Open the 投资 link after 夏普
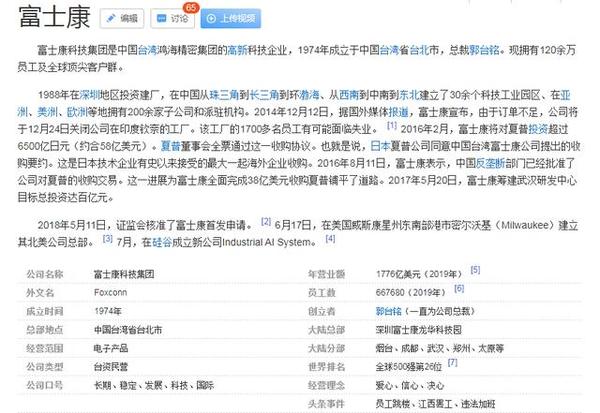The height and width of the screenshot is (413, 600). coord(538,129)
